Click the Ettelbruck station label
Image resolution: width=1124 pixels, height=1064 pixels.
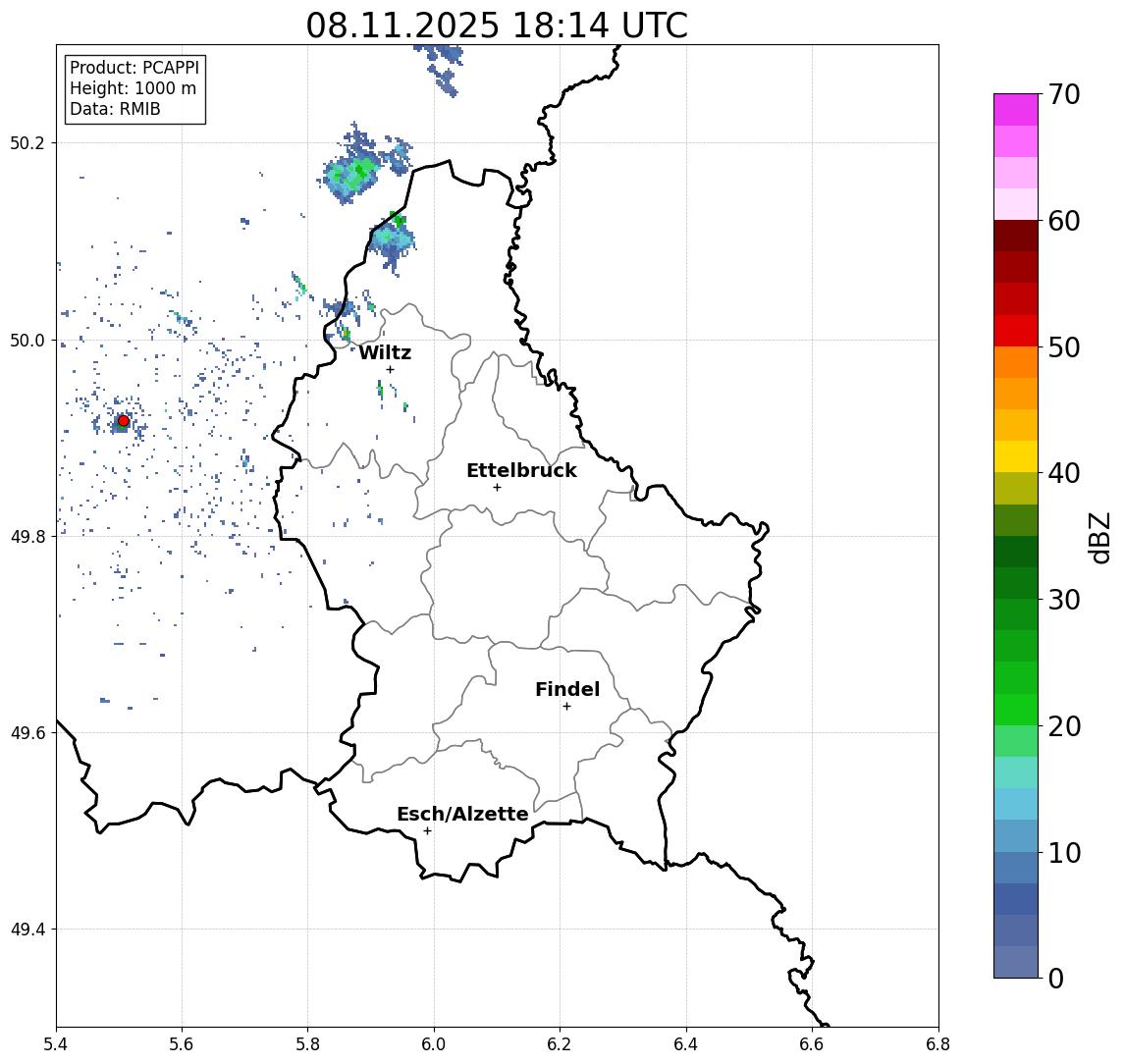521,470
